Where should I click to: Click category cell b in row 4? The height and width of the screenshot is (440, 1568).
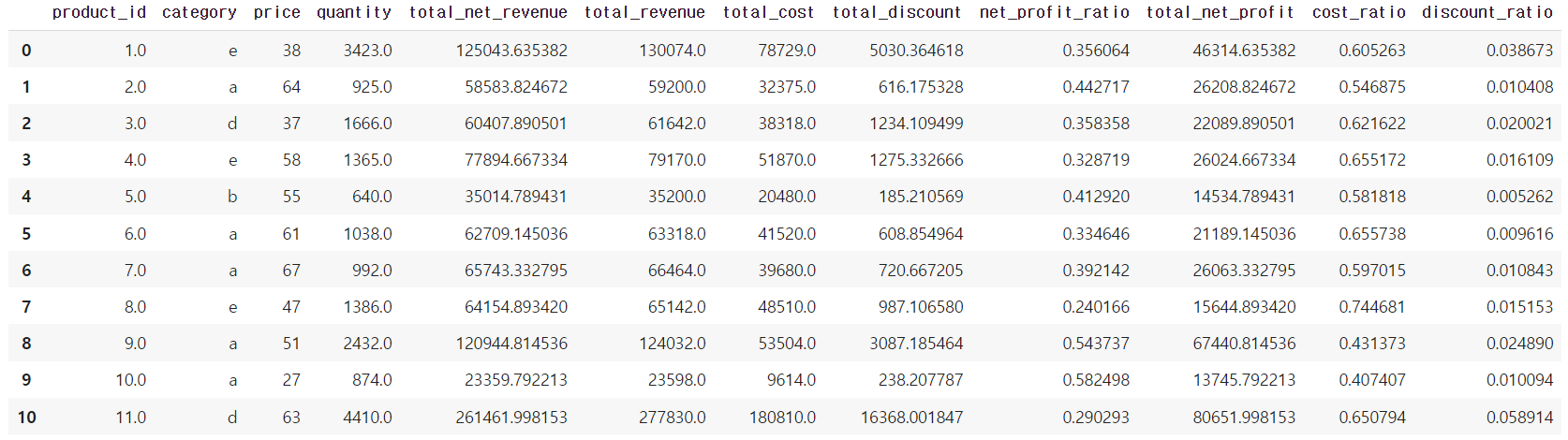232,197
